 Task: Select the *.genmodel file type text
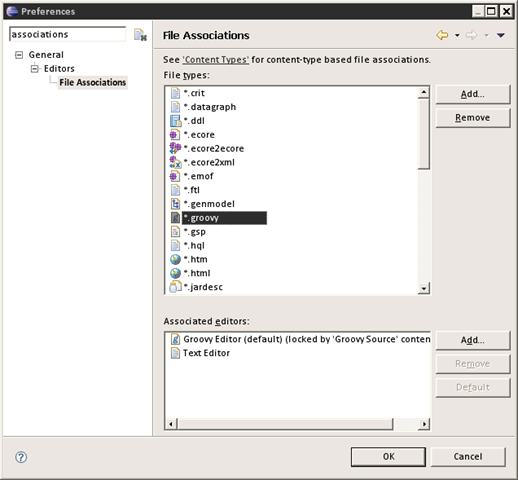[209, 204]
